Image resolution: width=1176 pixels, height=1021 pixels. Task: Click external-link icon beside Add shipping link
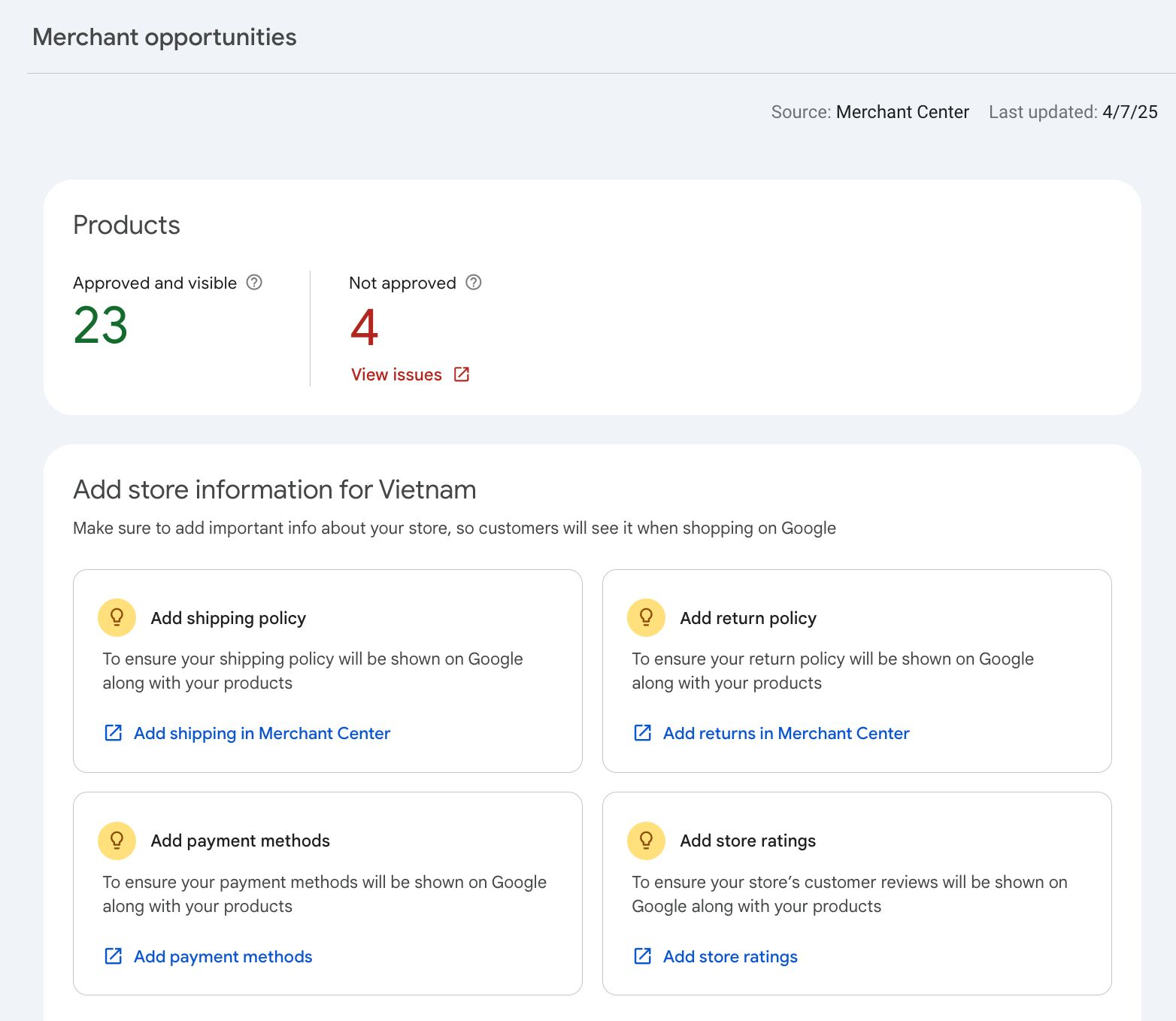[x=113, y=732]
